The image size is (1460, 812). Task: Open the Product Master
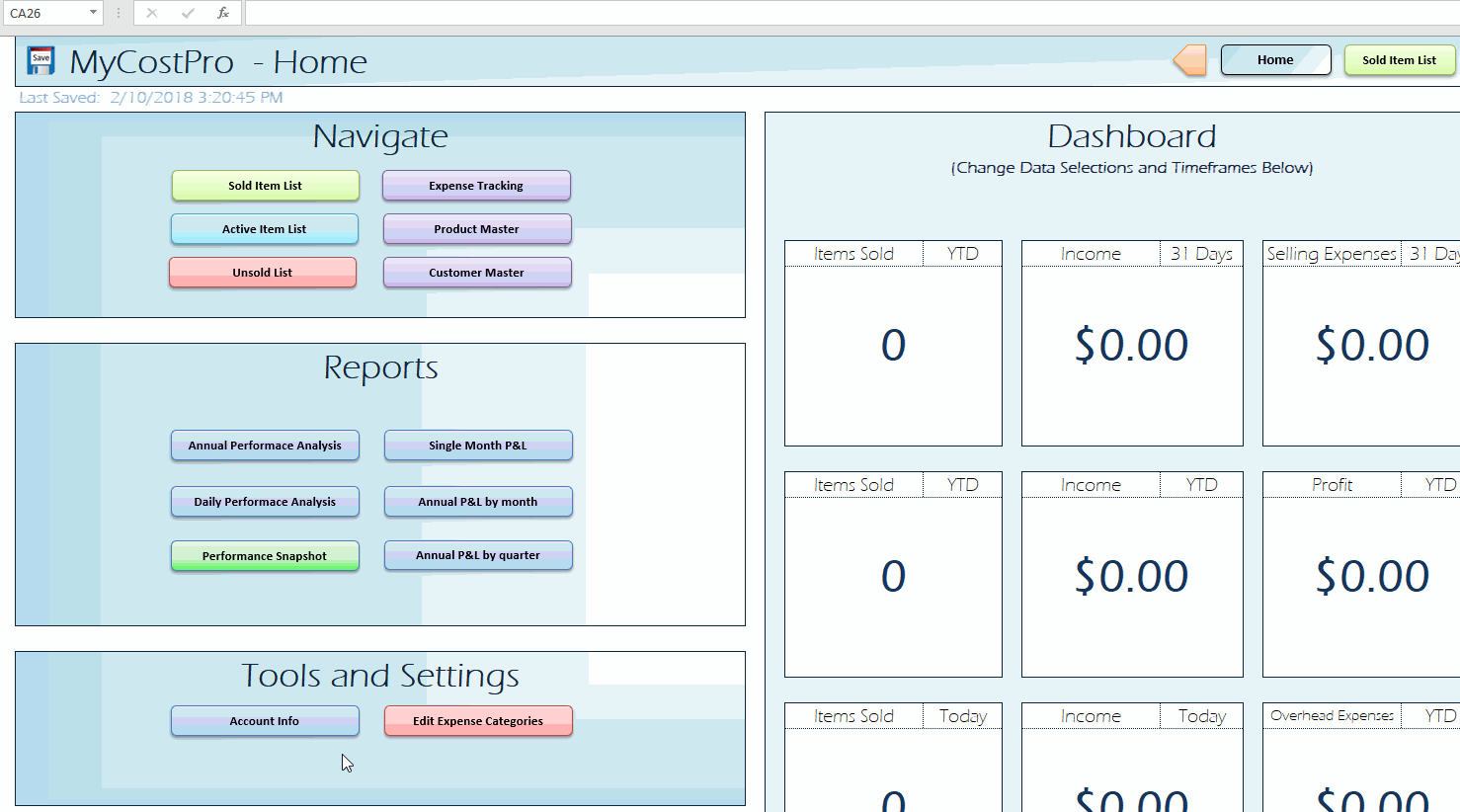476,229
